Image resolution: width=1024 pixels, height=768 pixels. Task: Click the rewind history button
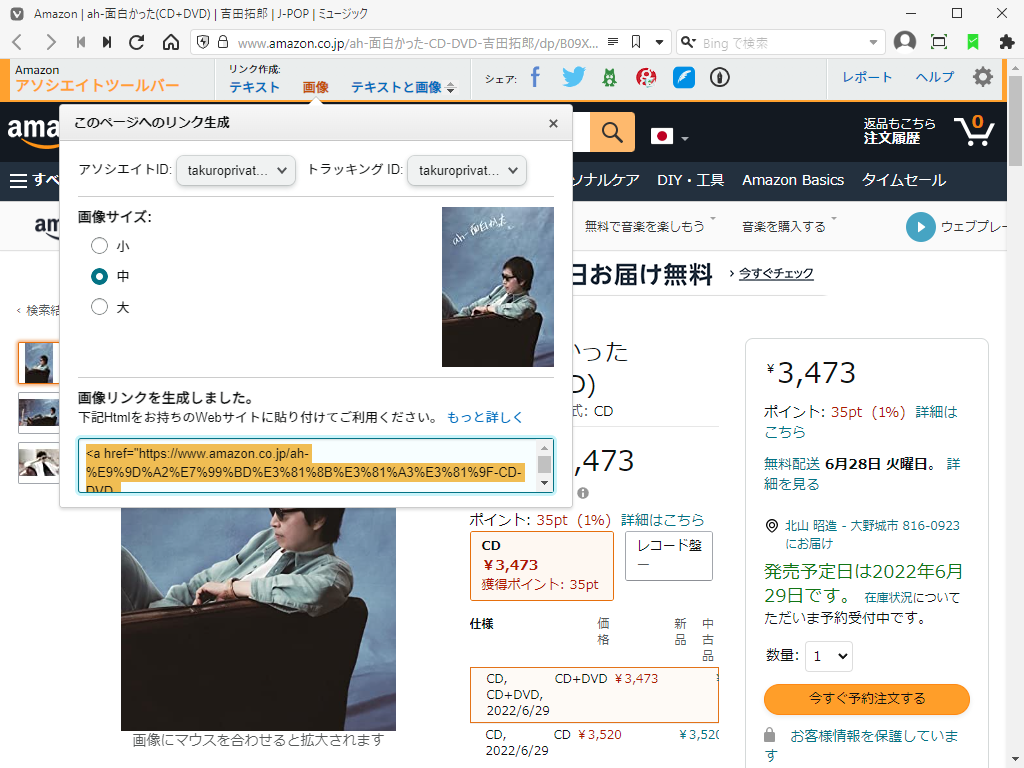[80, 42]
